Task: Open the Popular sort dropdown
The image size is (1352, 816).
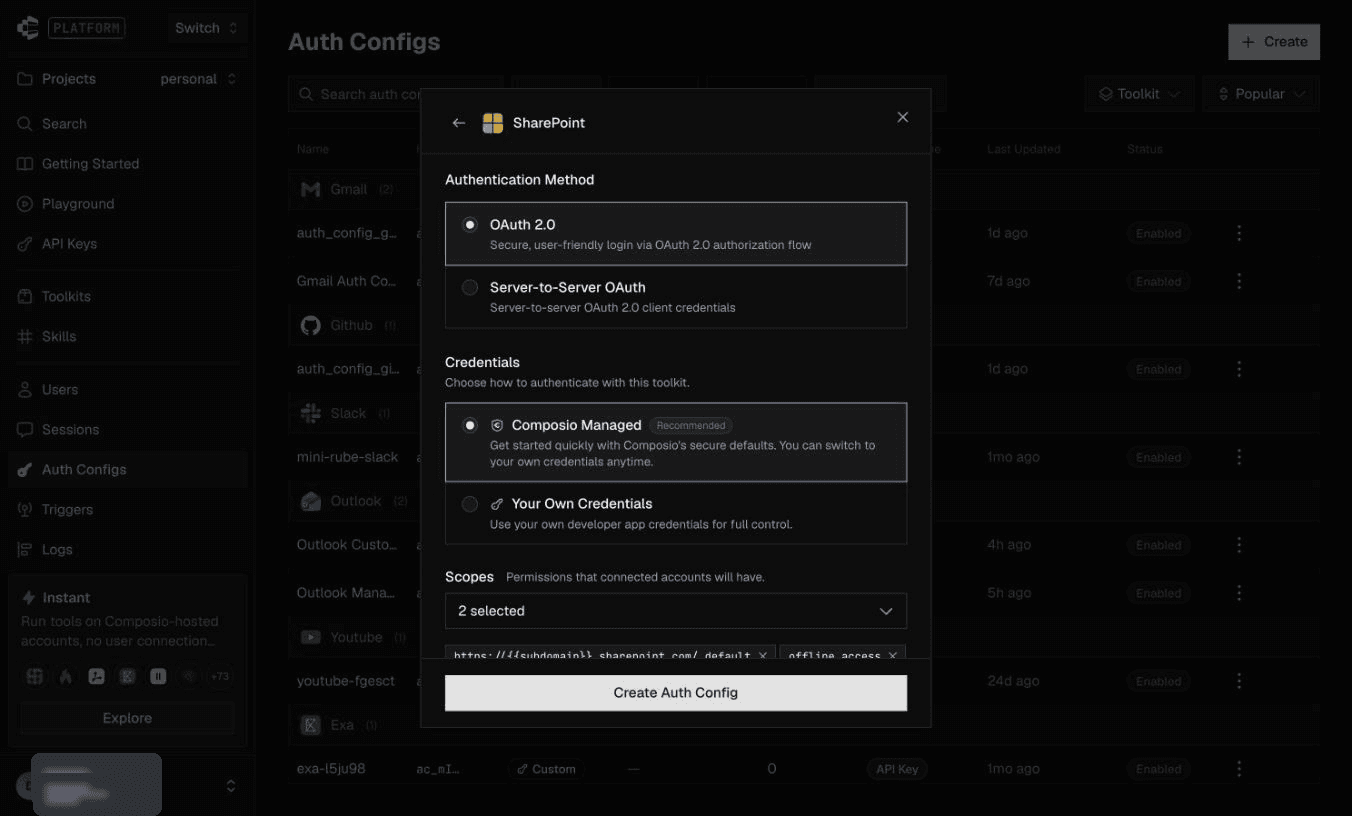Action: point(1261,94)
